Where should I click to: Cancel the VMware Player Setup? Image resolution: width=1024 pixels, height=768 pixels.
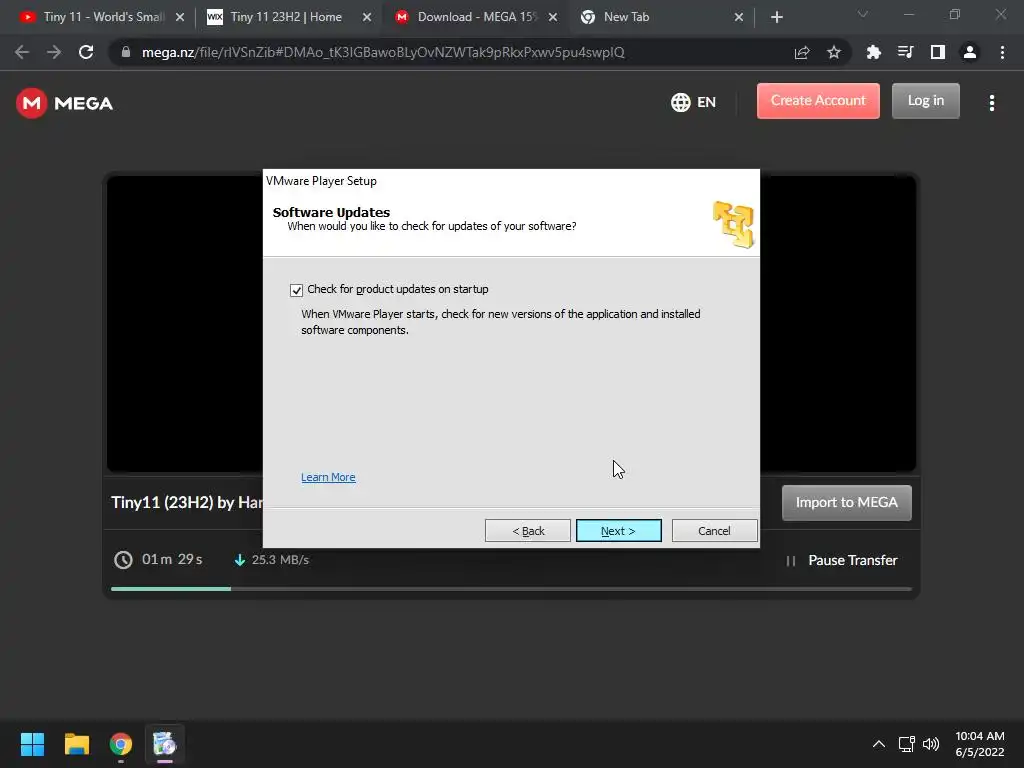tap(714, 531)
